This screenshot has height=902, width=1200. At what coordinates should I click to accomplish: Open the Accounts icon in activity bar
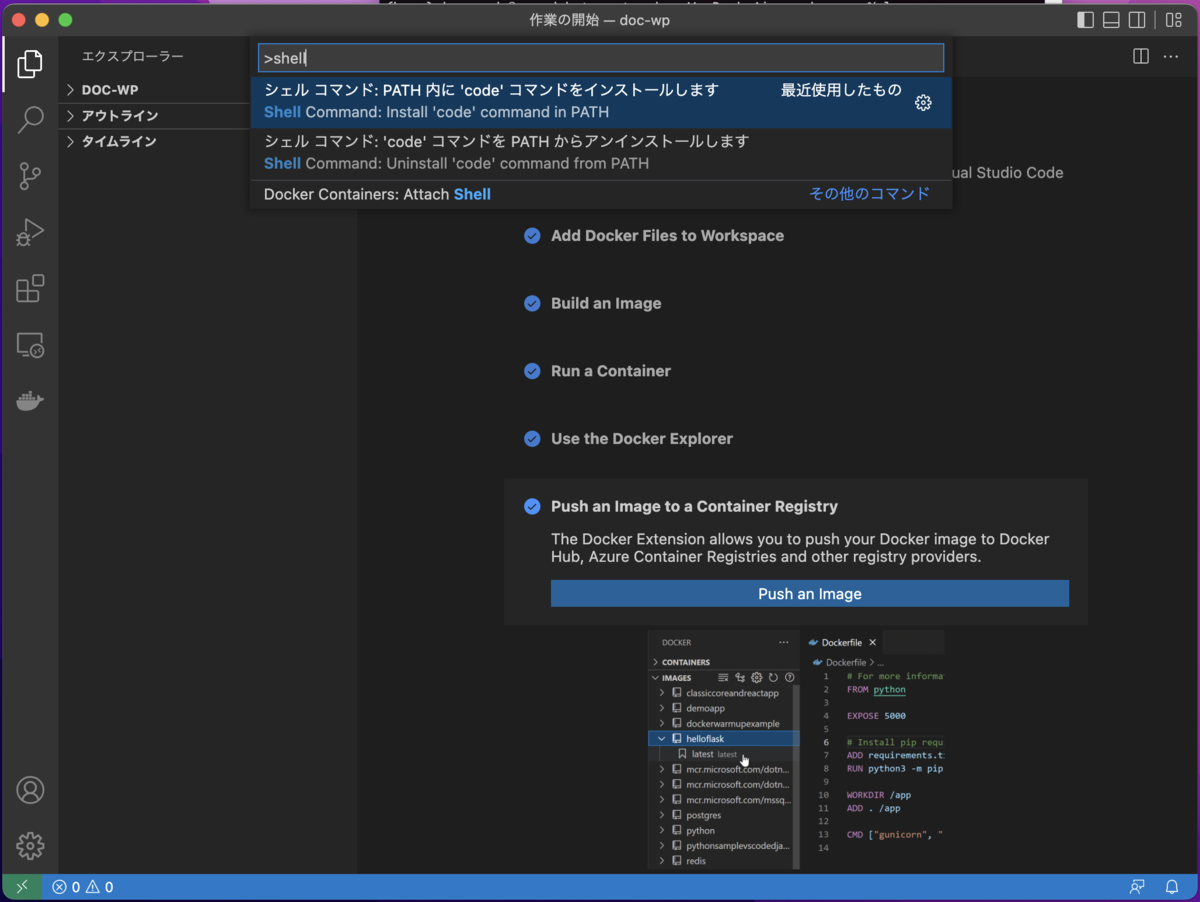[30, 790]
